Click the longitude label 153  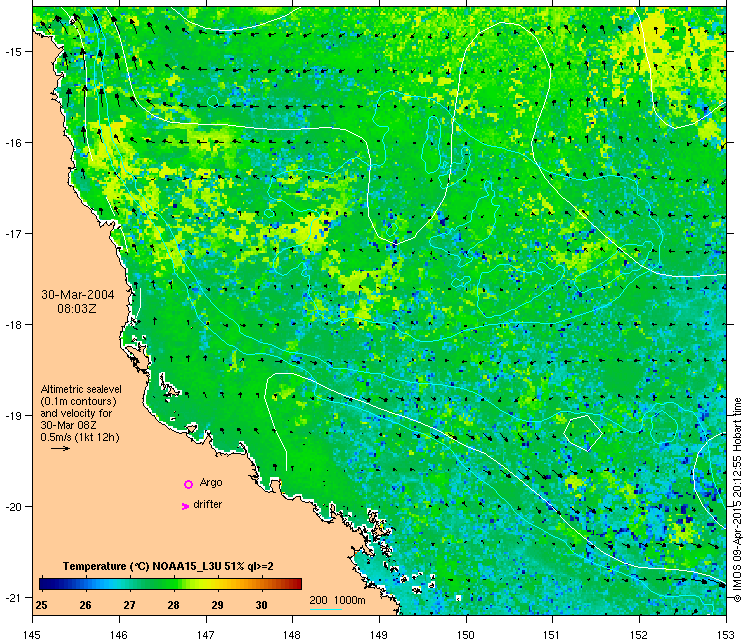pos(726,634)
